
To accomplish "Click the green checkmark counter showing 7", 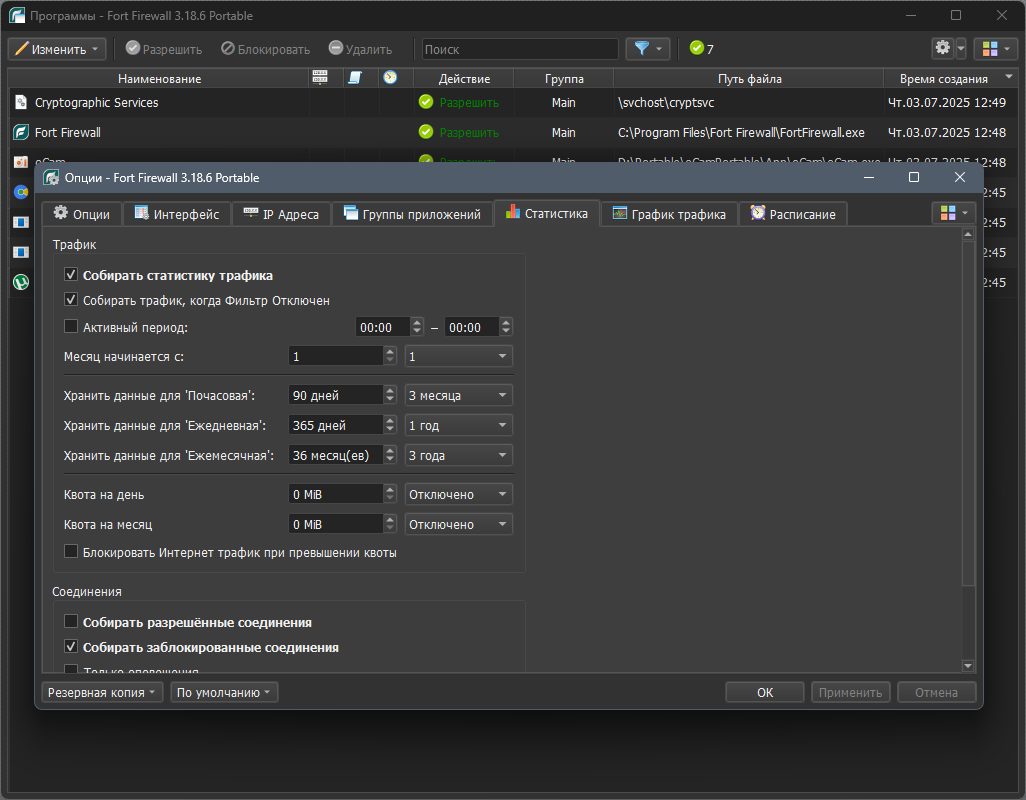I will point(701,48).
